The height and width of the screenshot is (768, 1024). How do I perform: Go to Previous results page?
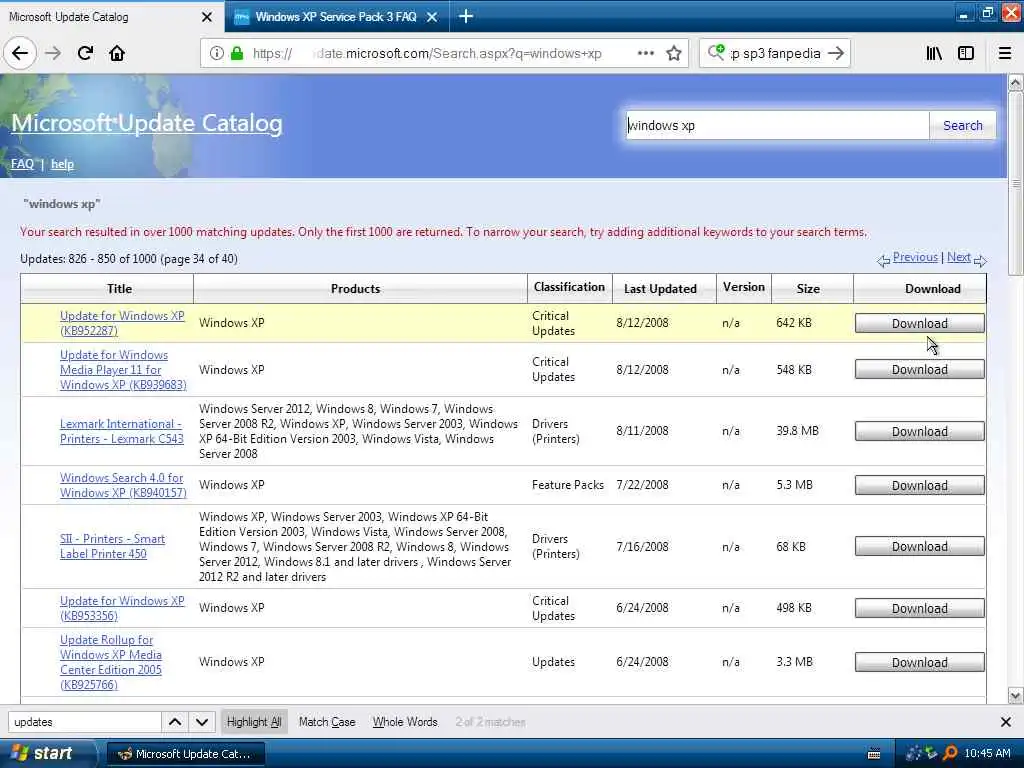click(915, 257)
